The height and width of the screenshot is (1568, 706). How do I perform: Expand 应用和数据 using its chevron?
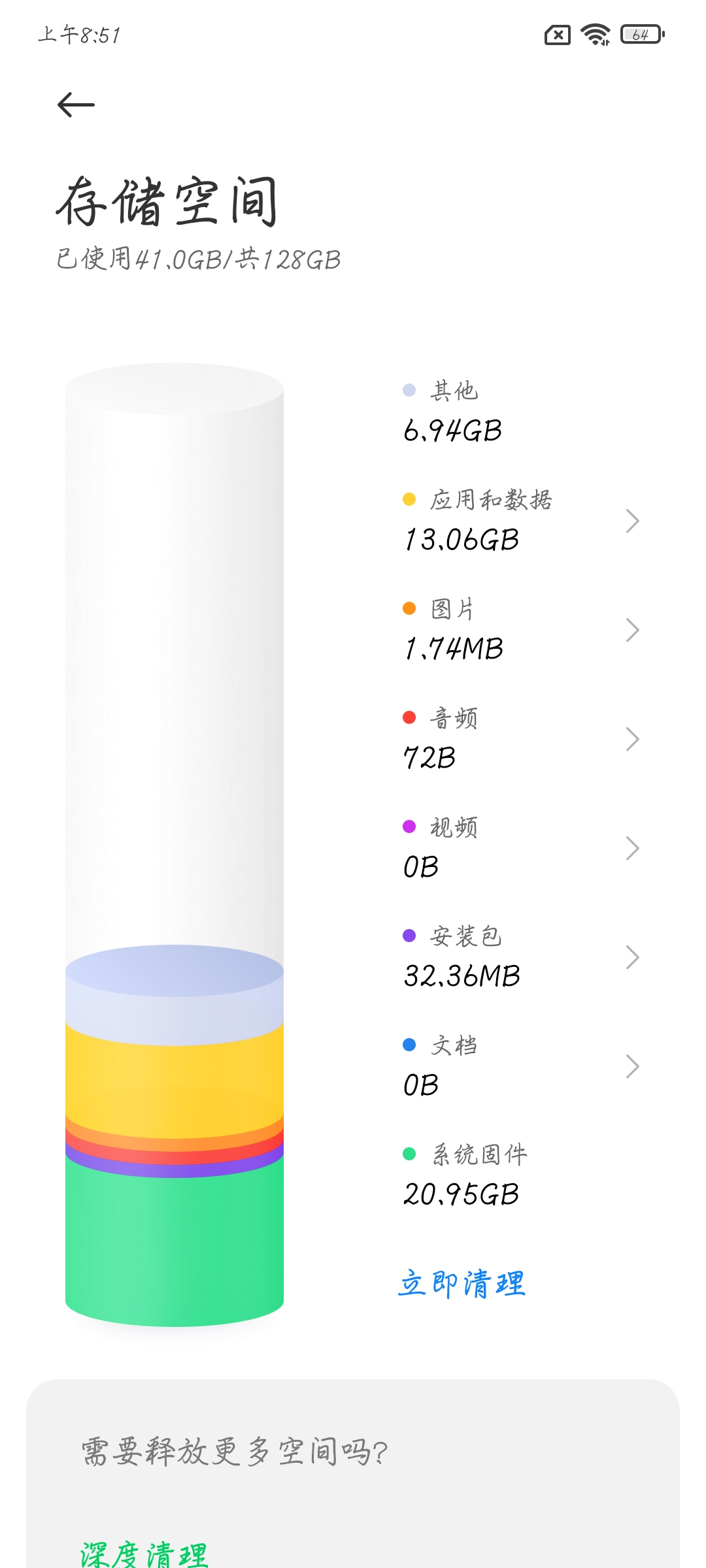[631, 521]
